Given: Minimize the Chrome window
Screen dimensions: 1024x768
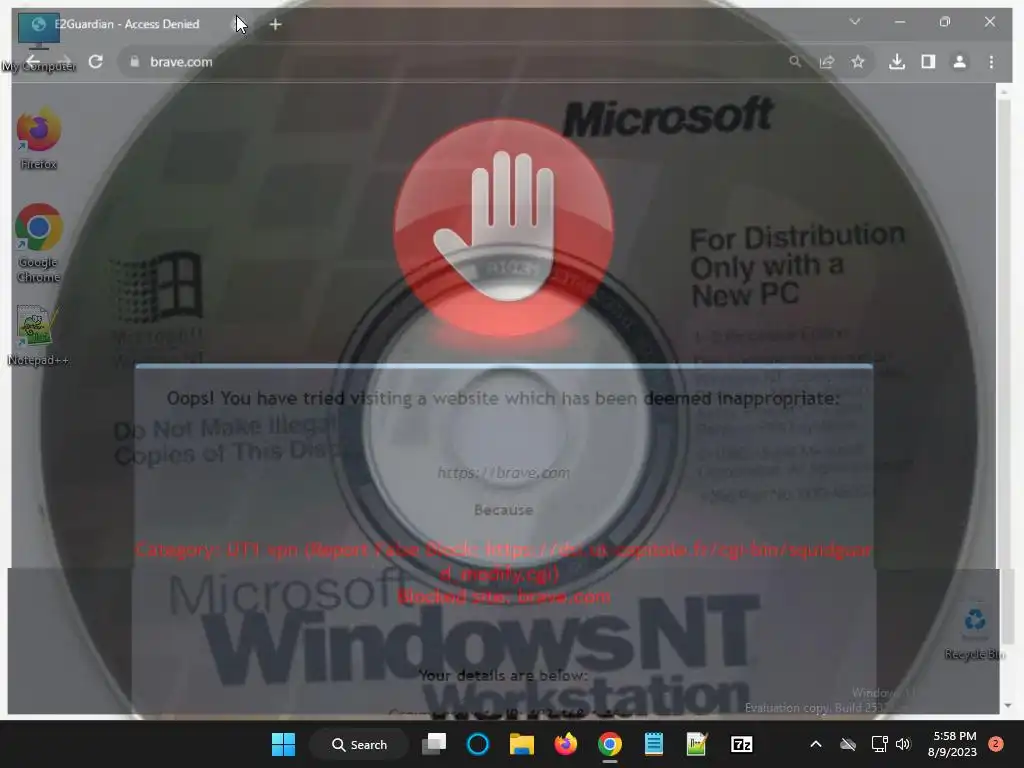Looking at the screenshot, I should pyautogui.click(x=900, y=22).
